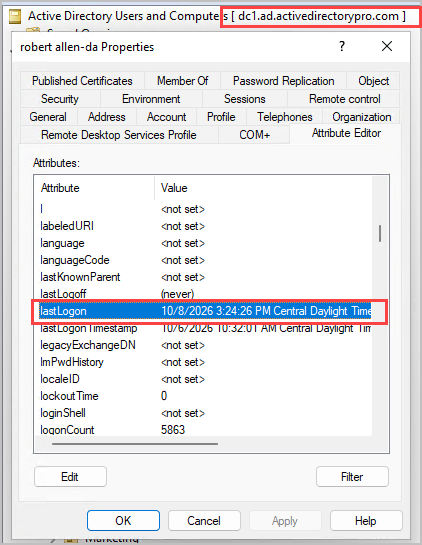Screen dimensions: 422x545
Task: Close the robert allen-da Properties dialog
Action: [x=387, y=46]
